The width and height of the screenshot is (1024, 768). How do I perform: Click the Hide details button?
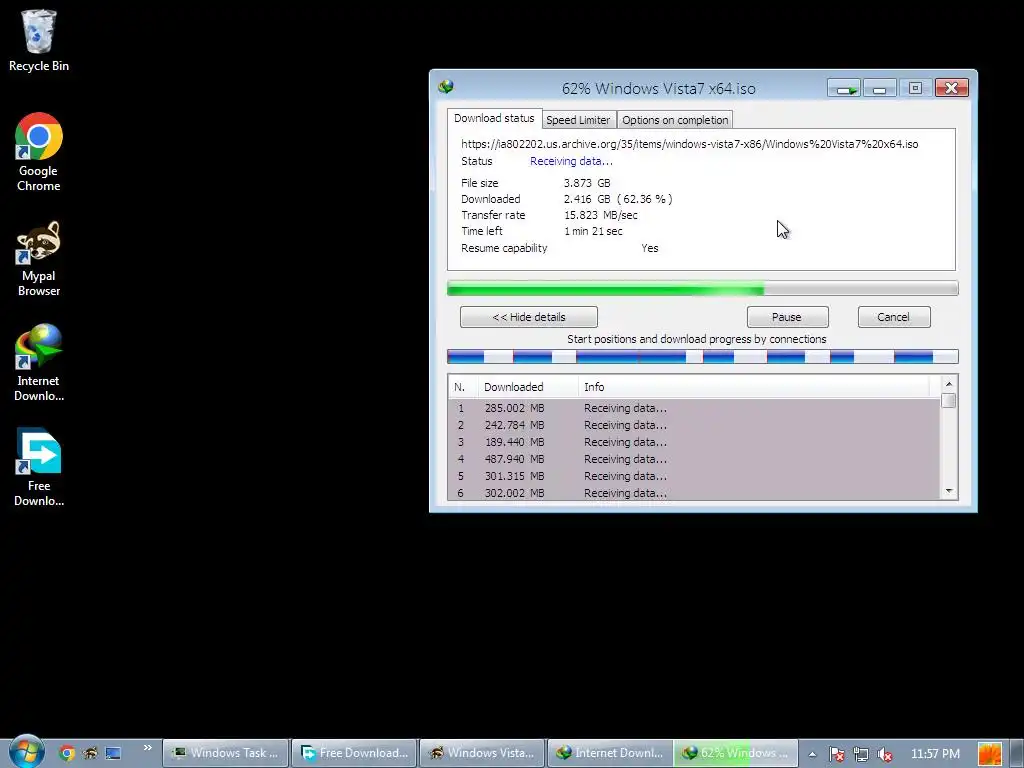tap(529, 317)
